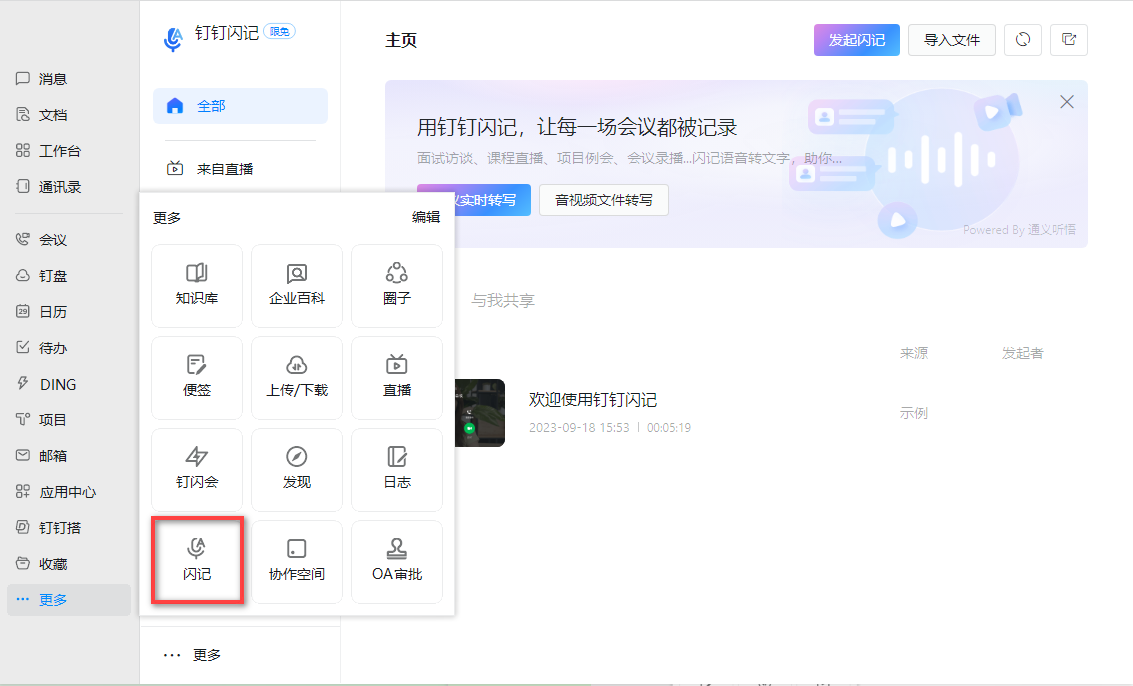Open 日志 tile in the popup

[x=397, y=469]
